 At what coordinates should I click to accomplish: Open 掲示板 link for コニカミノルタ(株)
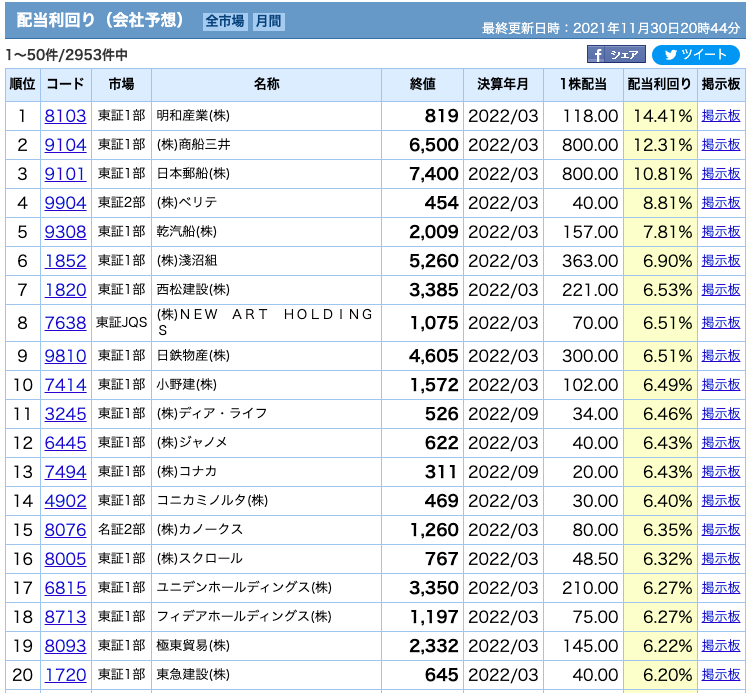(720, 500)
